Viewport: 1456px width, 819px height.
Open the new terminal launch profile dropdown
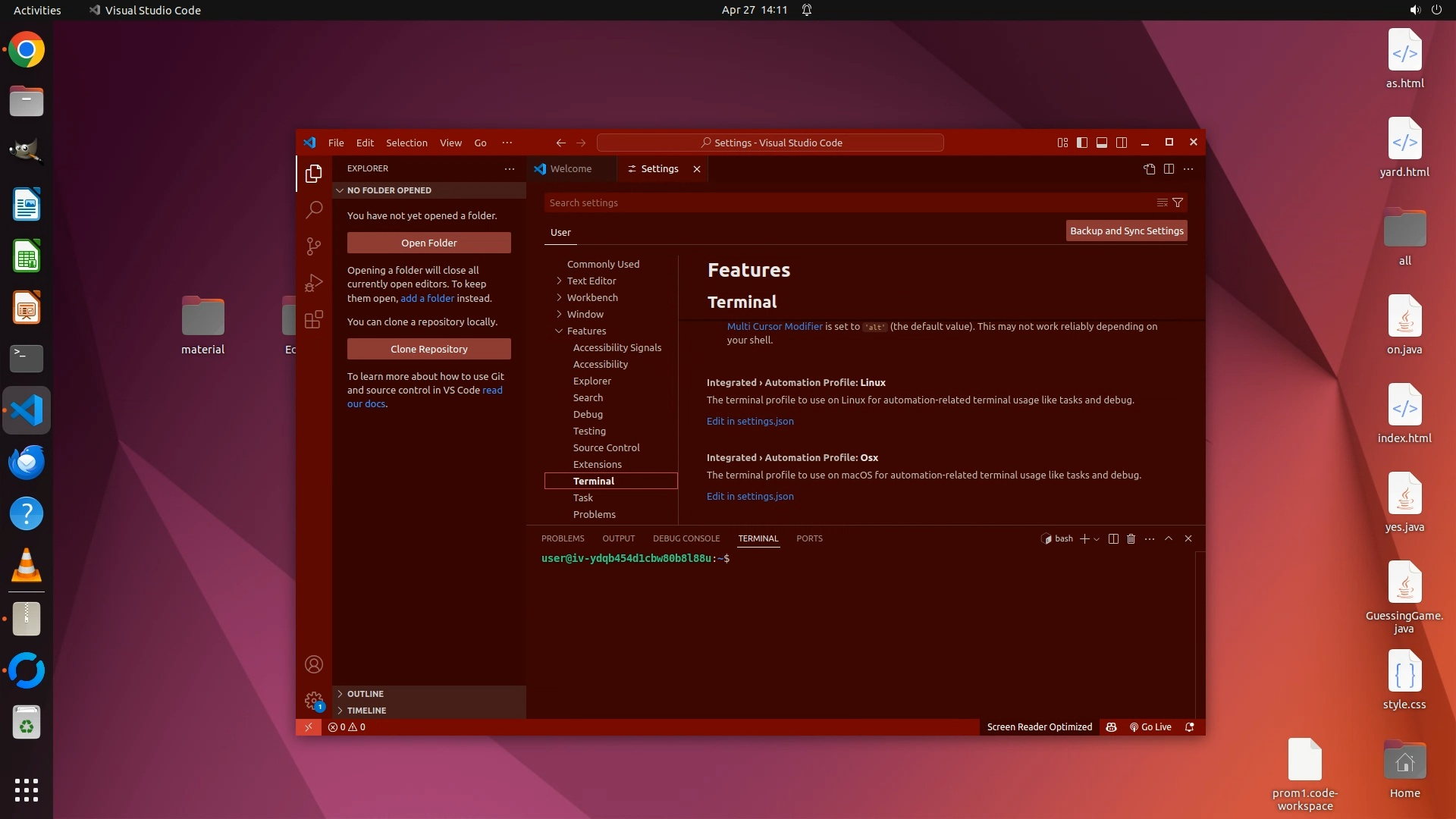(1097, 539)
